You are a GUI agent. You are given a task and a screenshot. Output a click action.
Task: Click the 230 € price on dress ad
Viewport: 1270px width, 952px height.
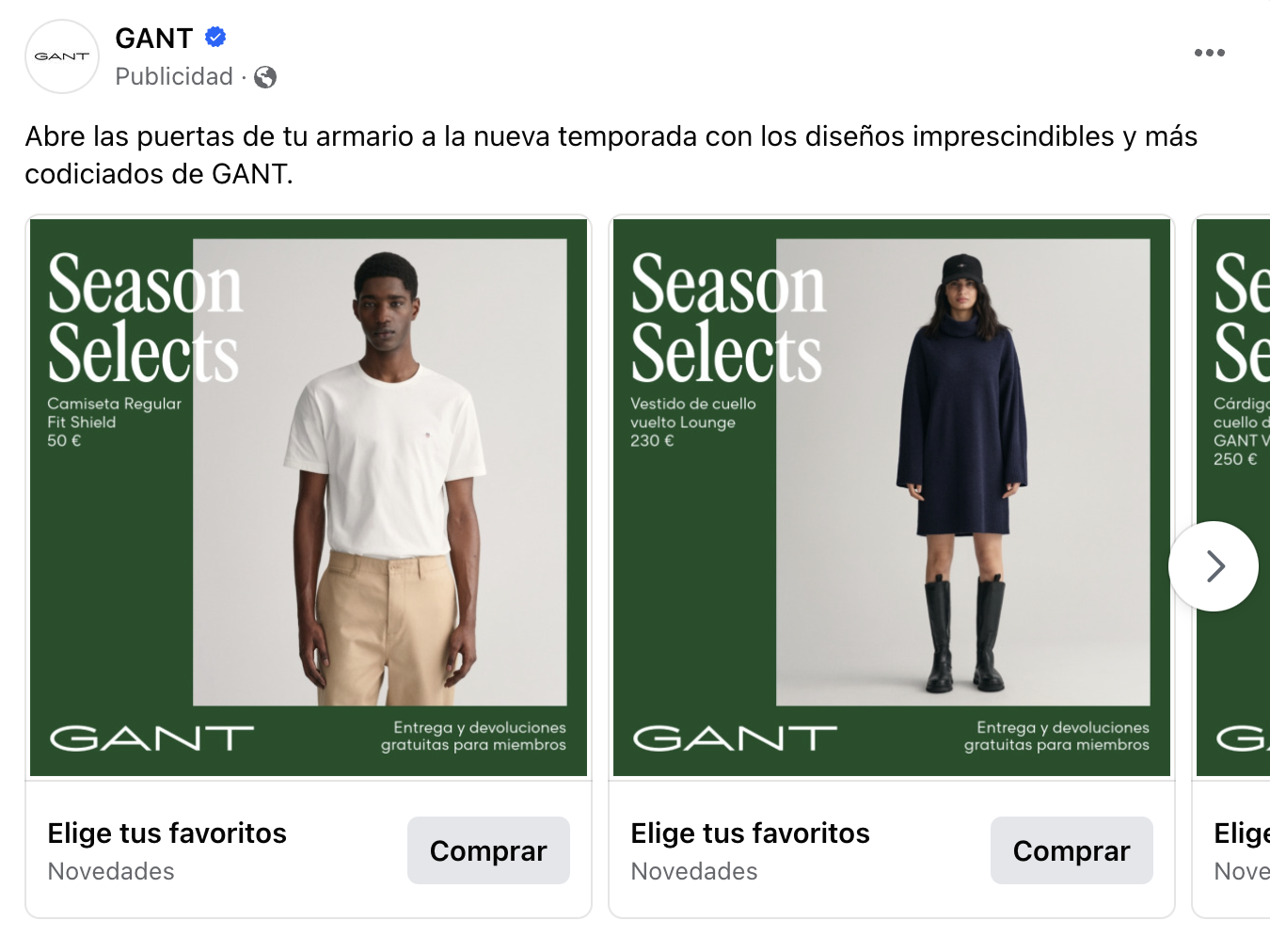652,441
